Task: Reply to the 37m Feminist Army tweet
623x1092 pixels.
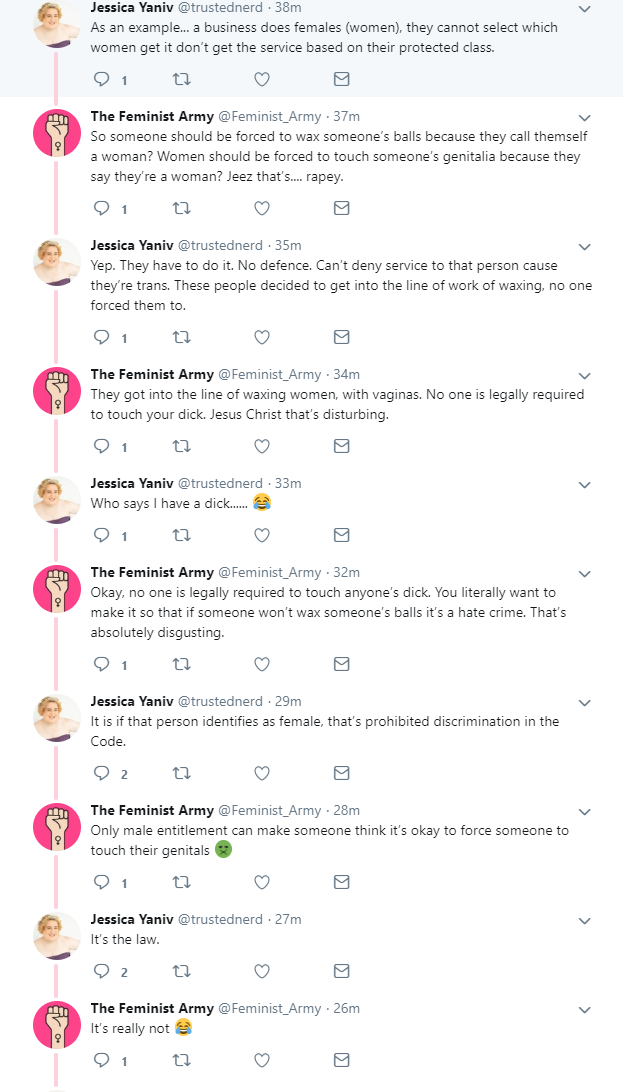Action: 102,208
